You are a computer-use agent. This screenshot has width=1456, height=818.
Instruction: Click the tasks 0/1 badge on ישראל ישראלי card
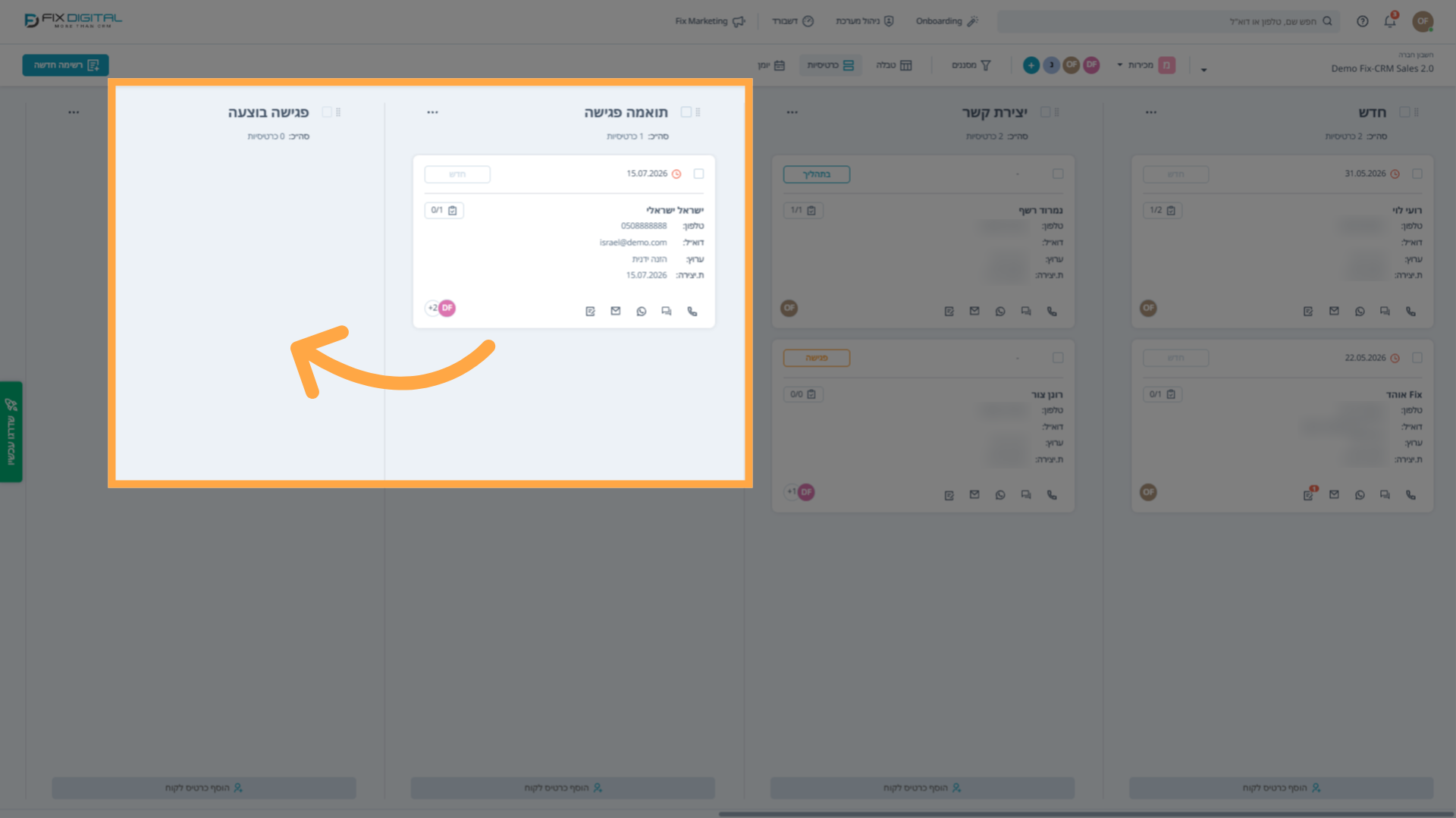pos(444,210)
